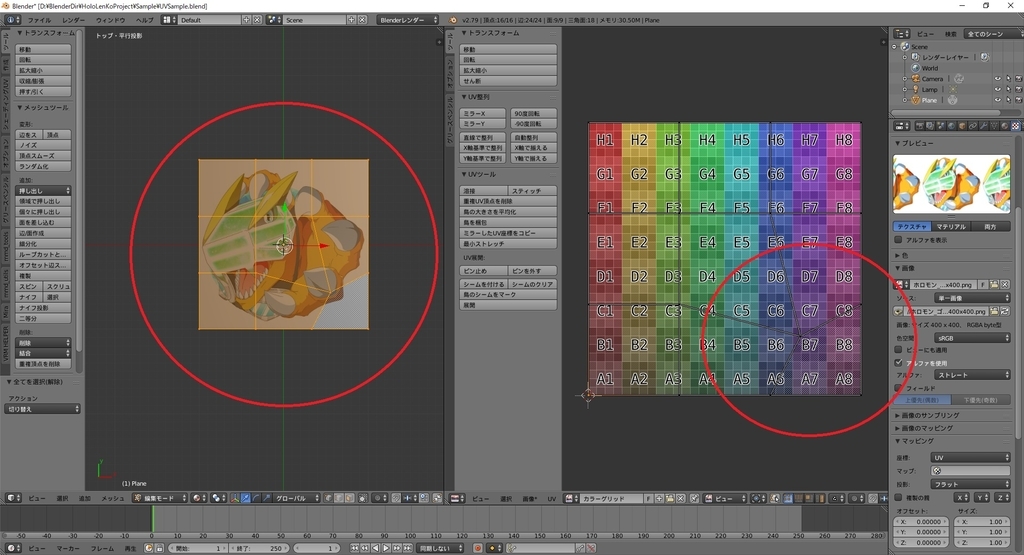Open the ウィンドウ (Window) menu
Viewport: 1024px width, 555px height.
click(x=110, y=20)
